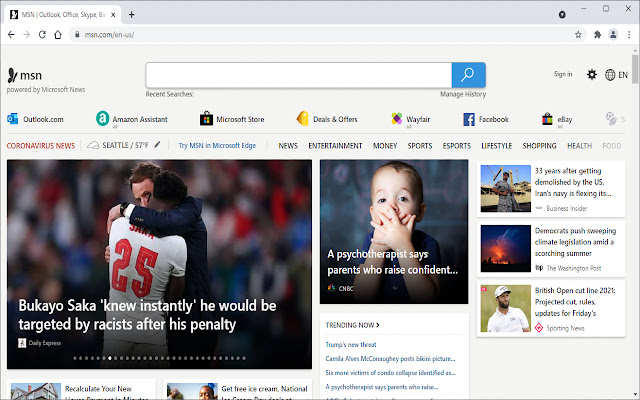This screenshot has height=400, width=640.
Task: Click Camila Alves McConaughey trending link
Action: pos(390,359)
